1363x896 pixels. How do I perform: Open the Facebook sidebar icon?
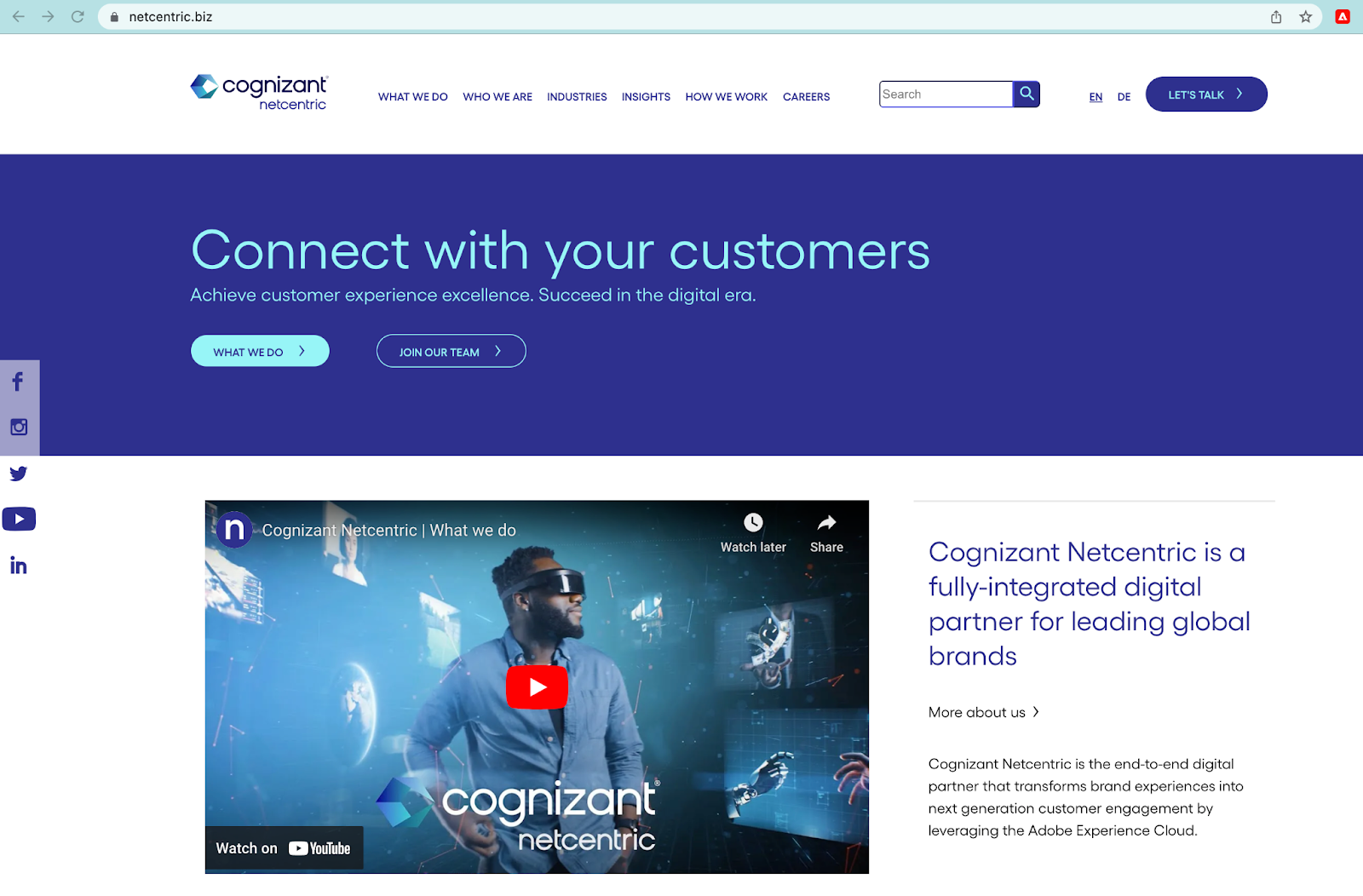pos(18,382)
